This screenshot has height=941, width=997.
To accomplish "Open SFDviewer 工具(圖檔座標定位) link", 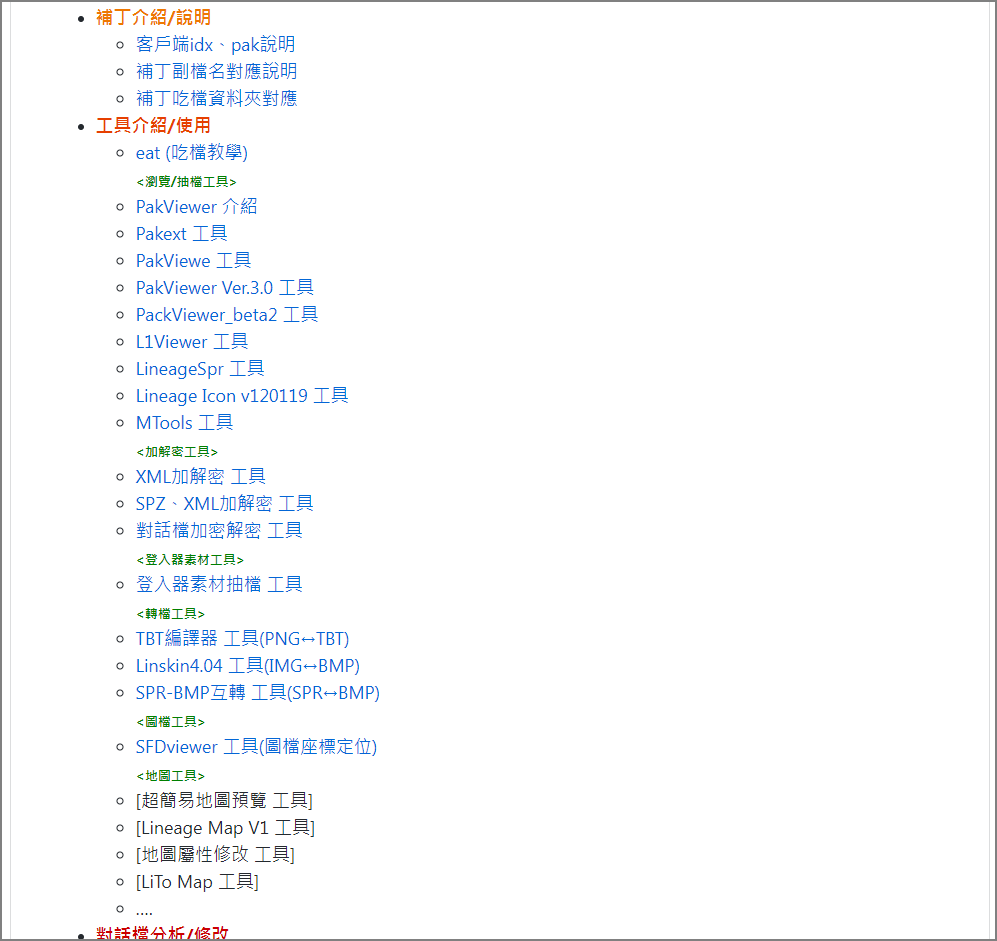I will tap(256, 747).
